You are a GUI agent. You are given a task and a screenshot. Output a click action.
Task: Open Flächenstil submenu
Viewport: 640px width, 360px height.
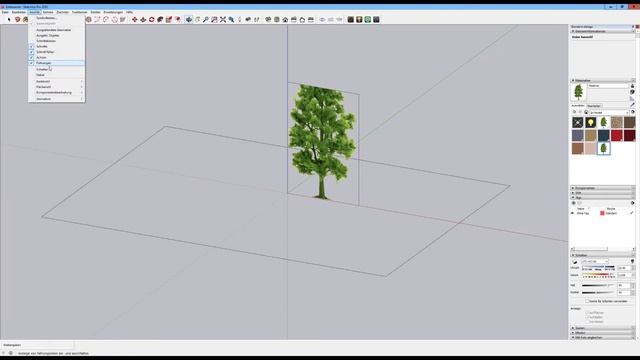coord(56,87)
